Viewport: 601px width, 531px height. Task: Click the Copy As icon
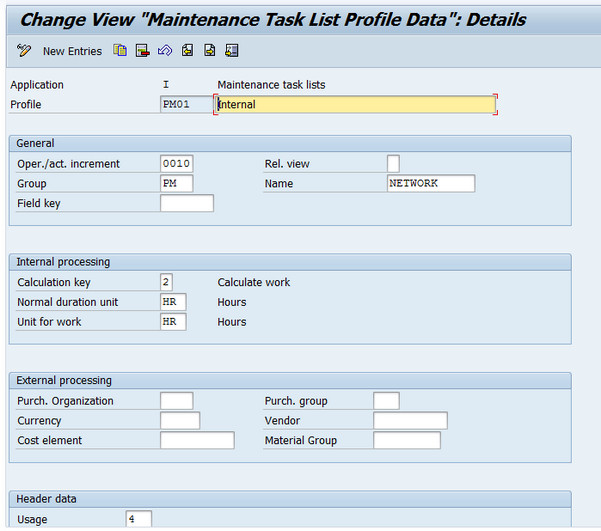coord(120,50)
